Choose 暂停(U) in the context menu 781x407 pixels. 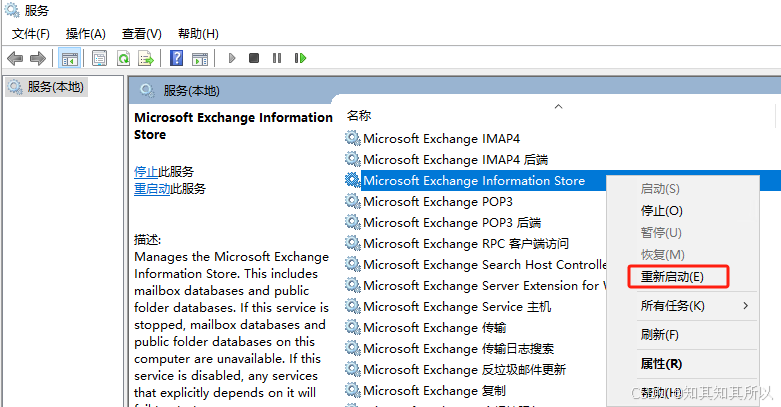pyautogui.click(x=661, y=233)
